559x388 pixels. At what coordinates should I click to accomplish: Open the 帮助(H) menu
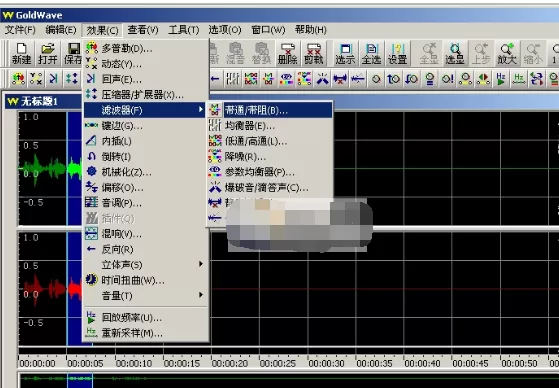point(311,30)
